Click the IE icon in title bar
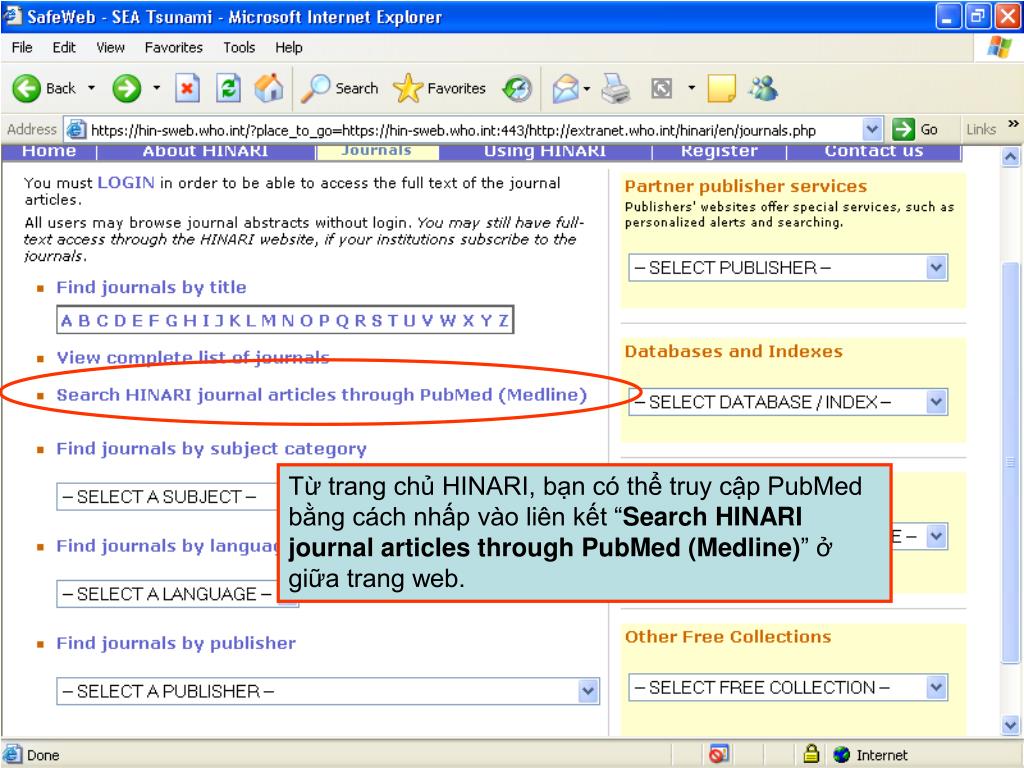This screenshot has height=768, width=1024. pos(12,16)
